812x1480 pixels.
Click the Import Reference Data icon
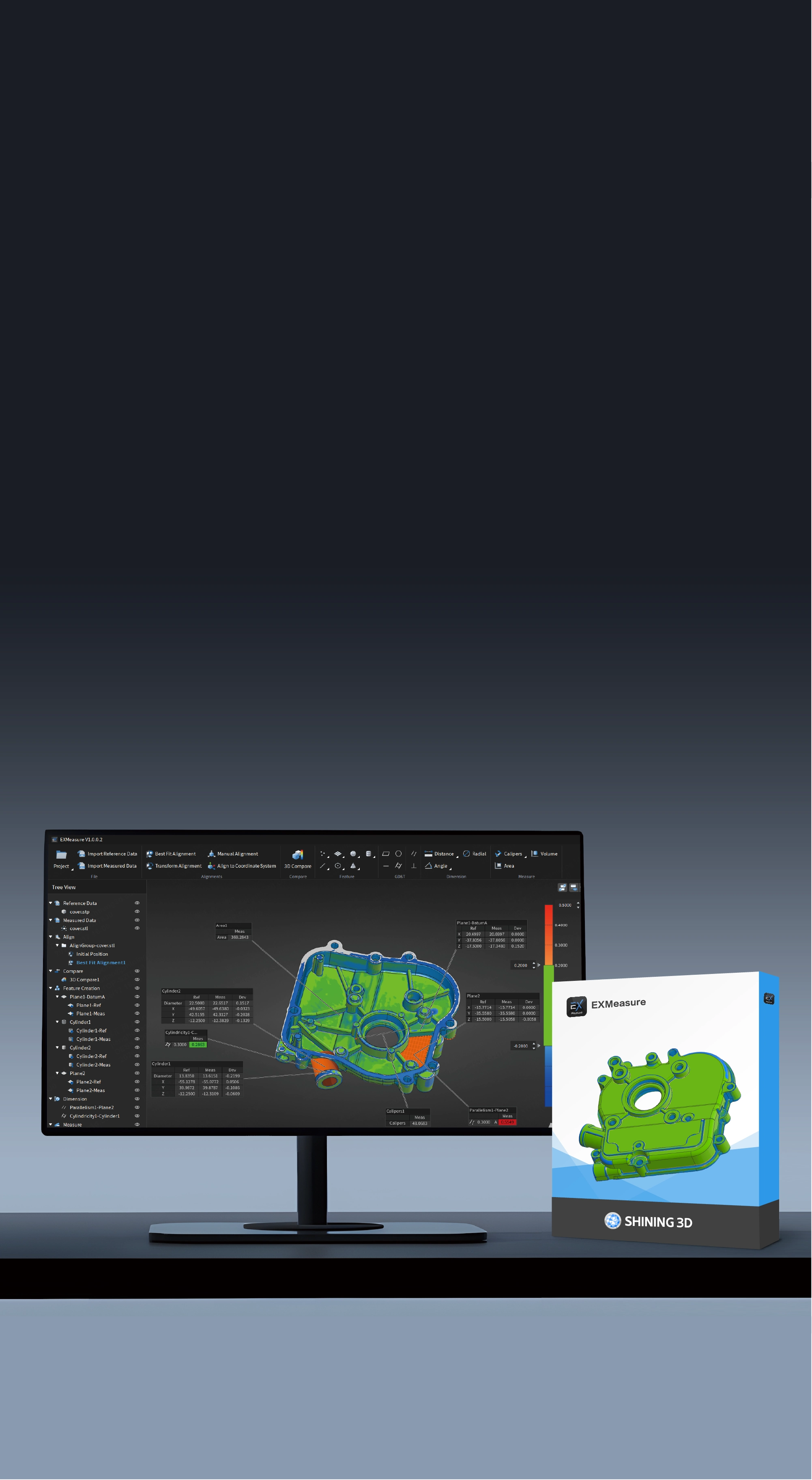point(82,854)
